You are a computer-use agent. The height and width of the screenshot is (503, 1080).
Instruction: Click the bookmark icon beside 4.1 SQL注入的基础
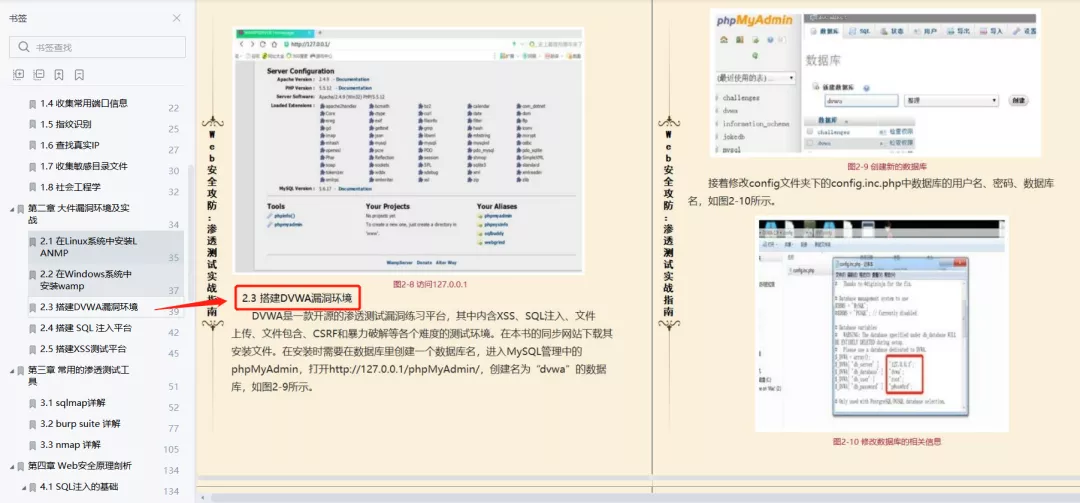32,487
